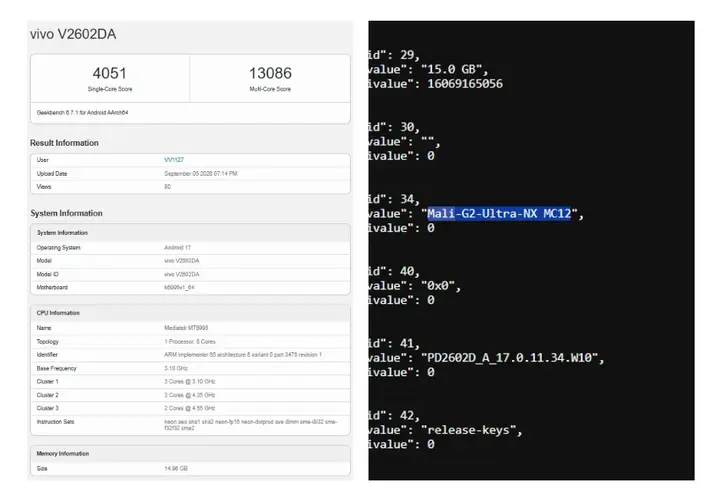The height and width of the screenshot is (495, 720).
Task: Select the Cluster 2 cores value
Action: (190, 395)
